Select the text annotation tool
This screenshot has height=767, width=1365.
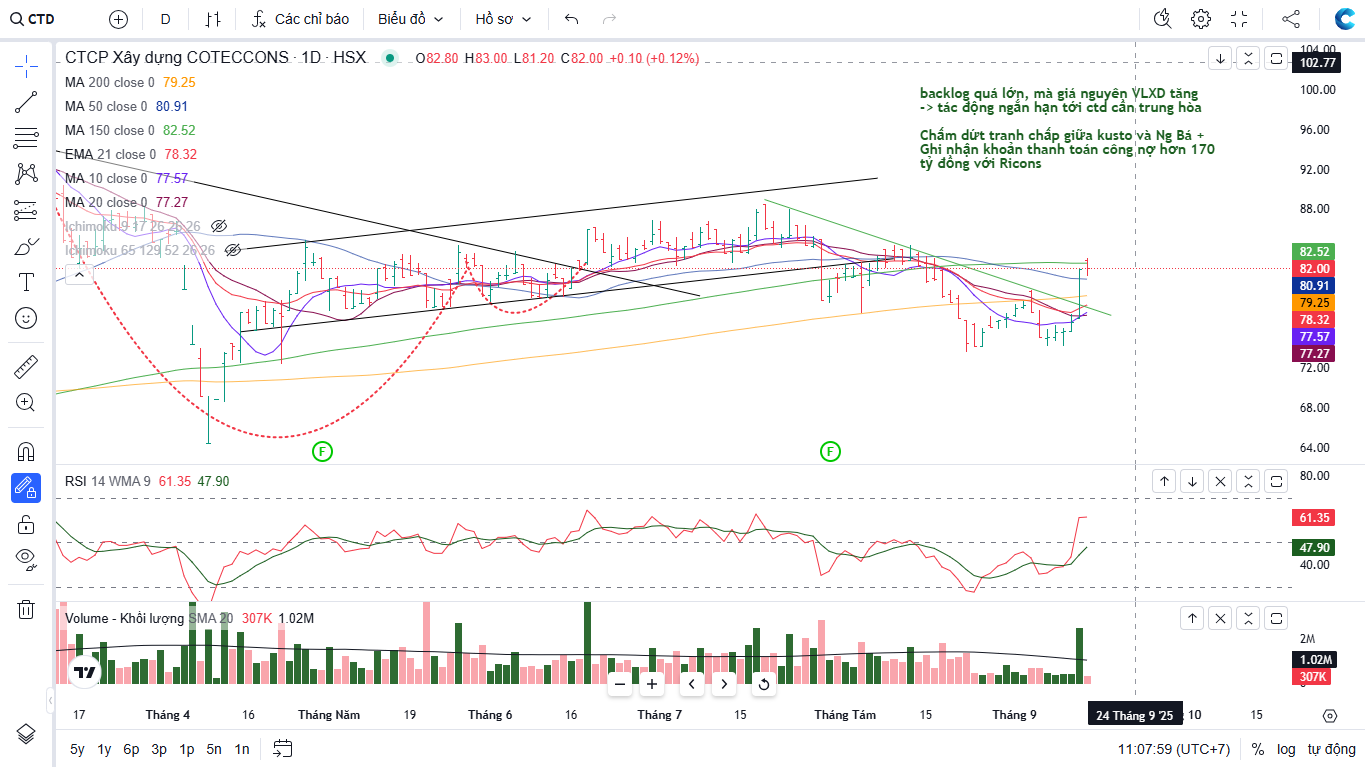[26, 282]
